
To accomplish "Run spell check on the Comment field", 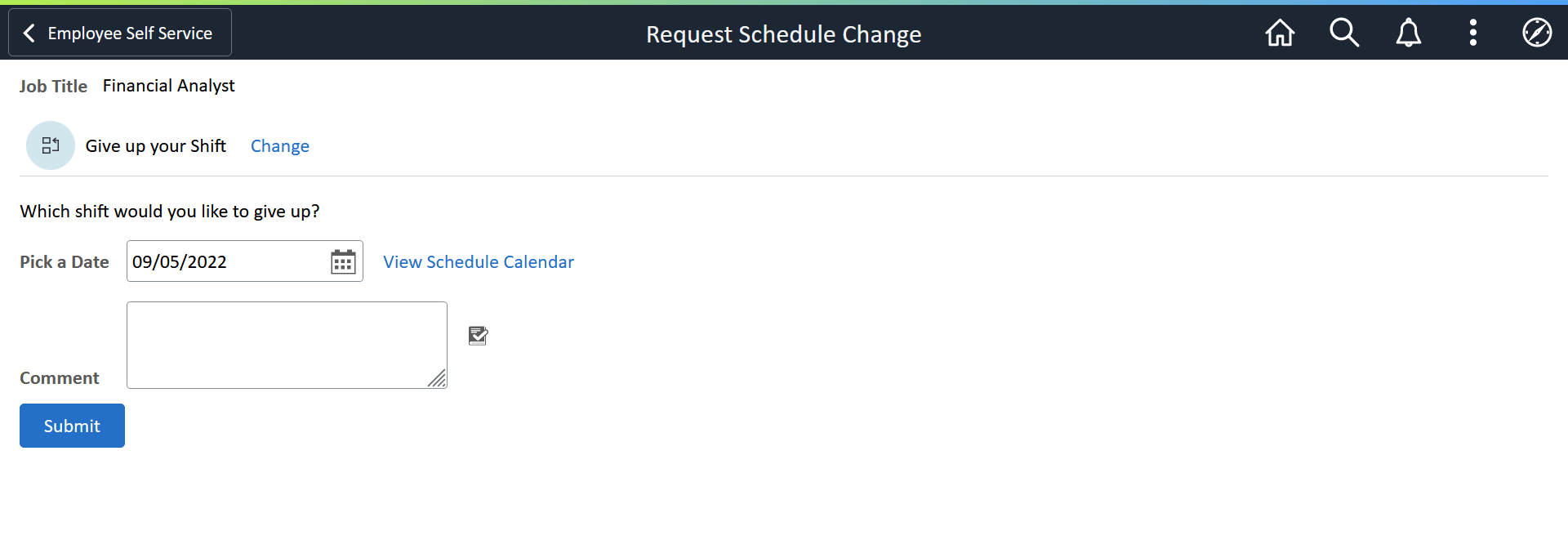I will tap(478, 335).
